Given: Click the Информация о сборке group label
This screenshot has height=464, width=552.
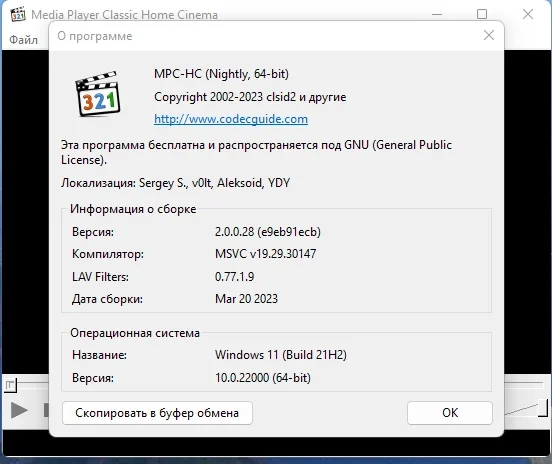Looking at the screenshot, I should [x=133, y=209].
